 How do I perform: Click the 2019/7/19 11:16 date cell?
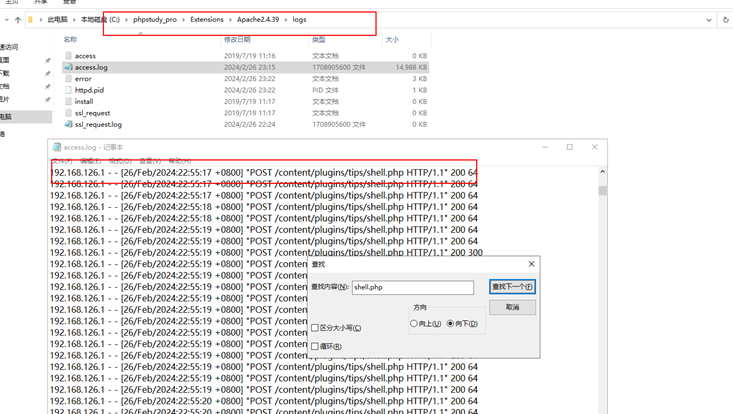[x=250, y=56]
